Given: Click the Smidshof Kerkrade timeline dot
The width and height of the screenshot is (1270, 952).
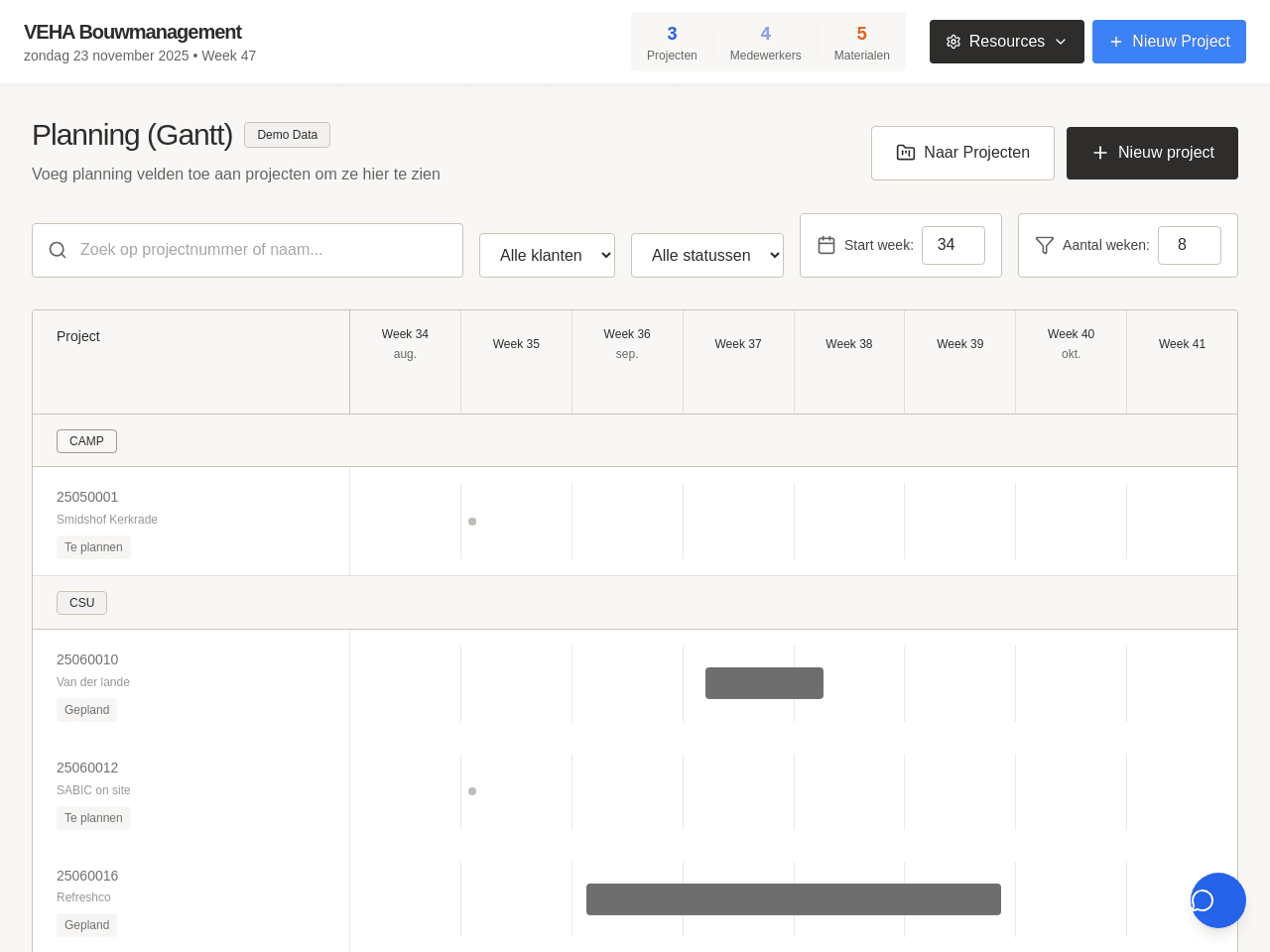Looking at the screenshot, I should pos(472,522).
